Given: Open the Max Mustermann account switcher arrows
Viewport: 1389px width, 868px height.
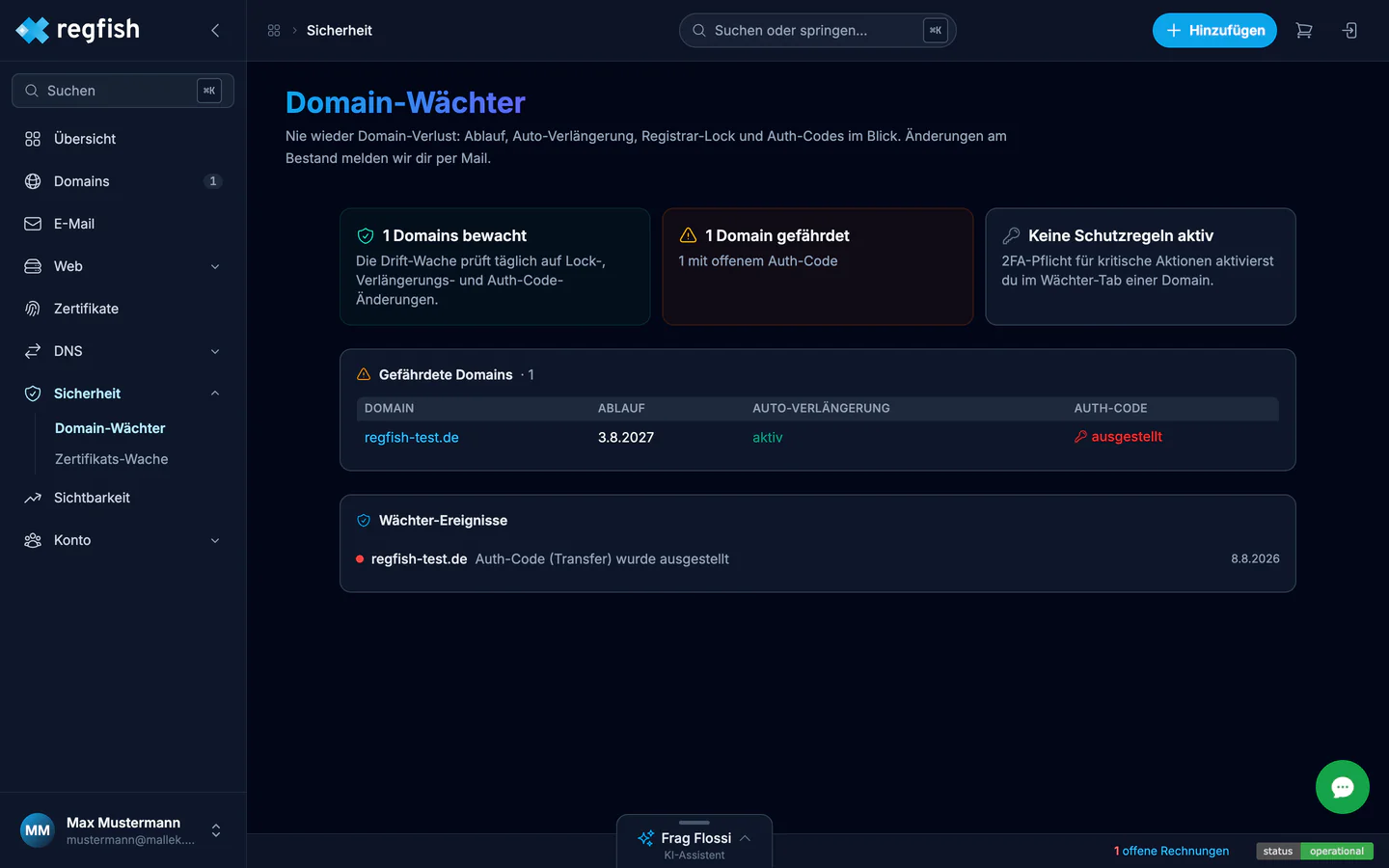Looking at the screenshot, I should [216, 830].
